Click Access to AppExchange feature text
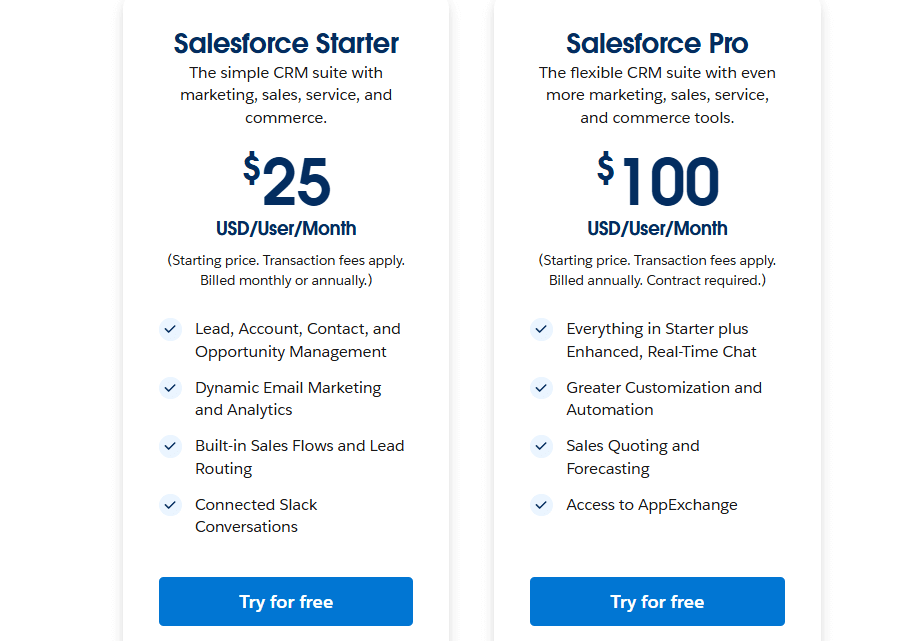The height and width of the screenshot is (641, 913). pos(651,505)
